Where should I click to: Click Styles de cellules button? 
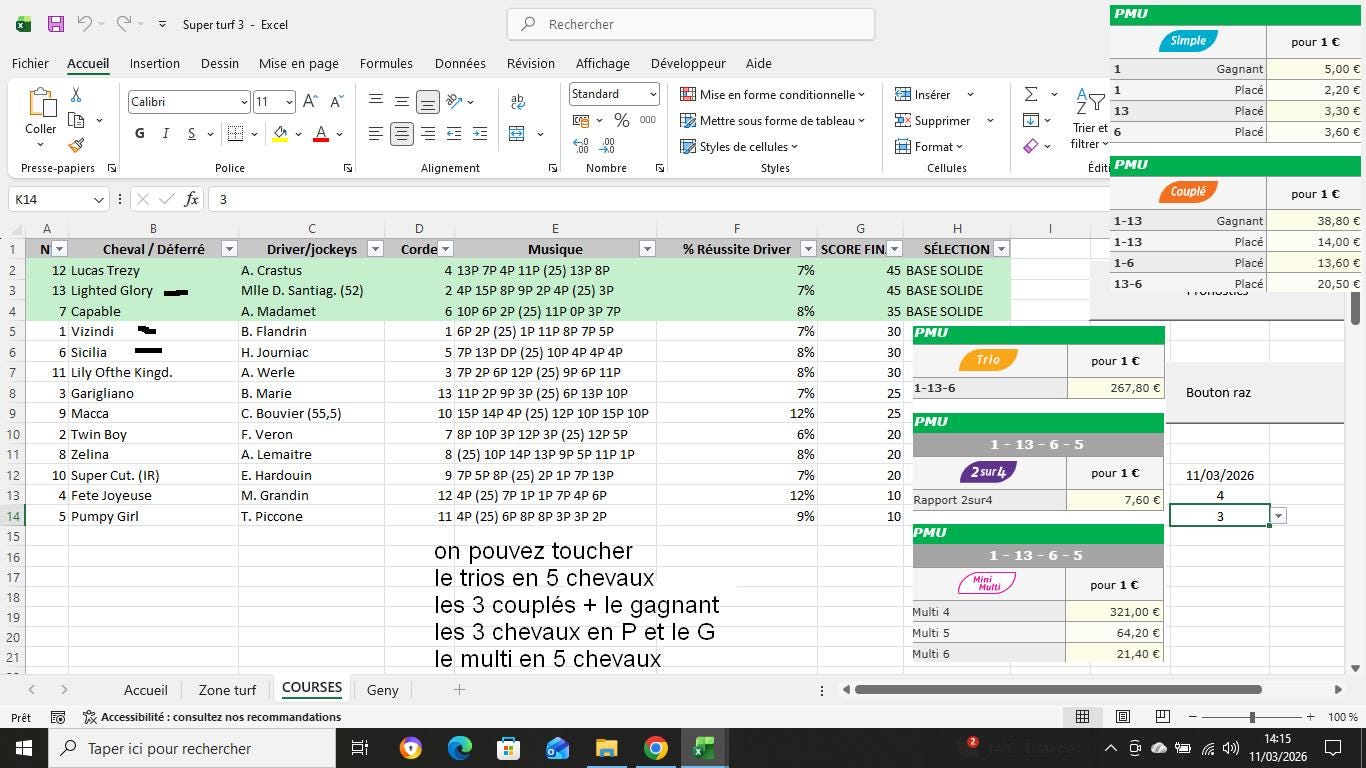(x=739, y=146)
